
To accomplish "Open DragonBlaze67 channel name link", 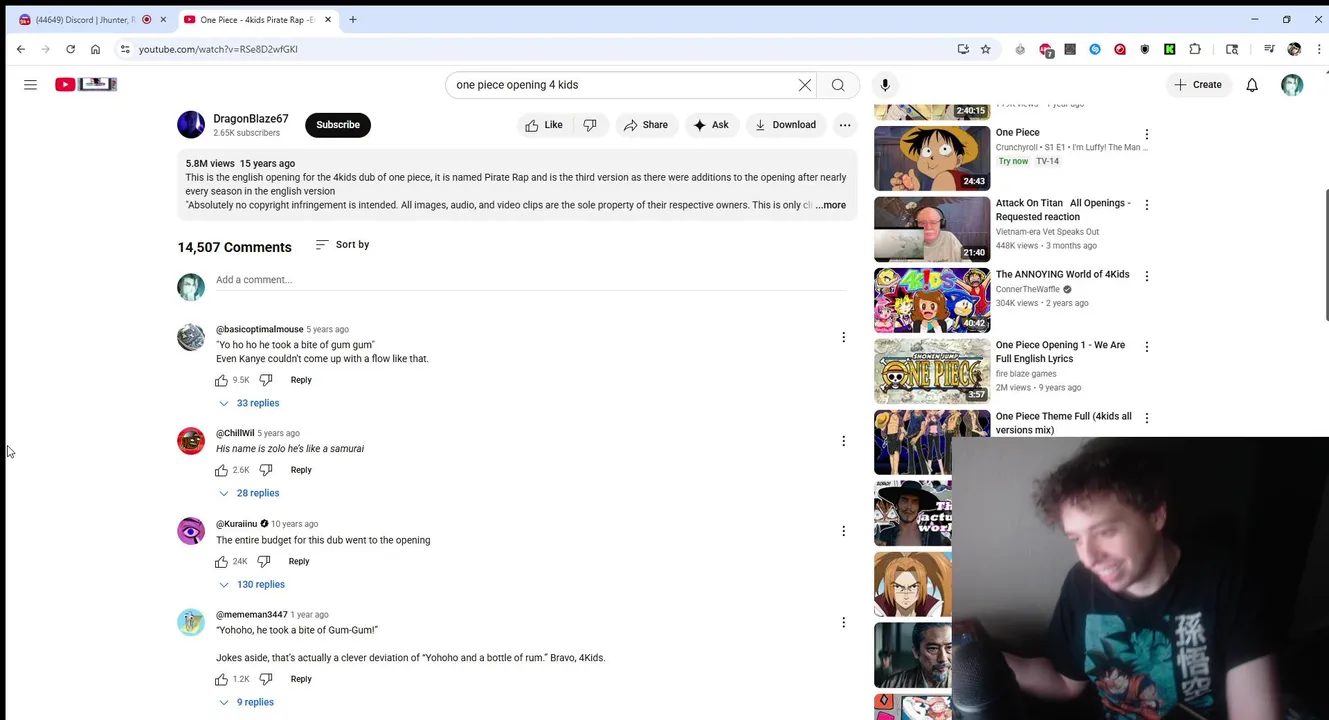I will click(x=251, y=119).
